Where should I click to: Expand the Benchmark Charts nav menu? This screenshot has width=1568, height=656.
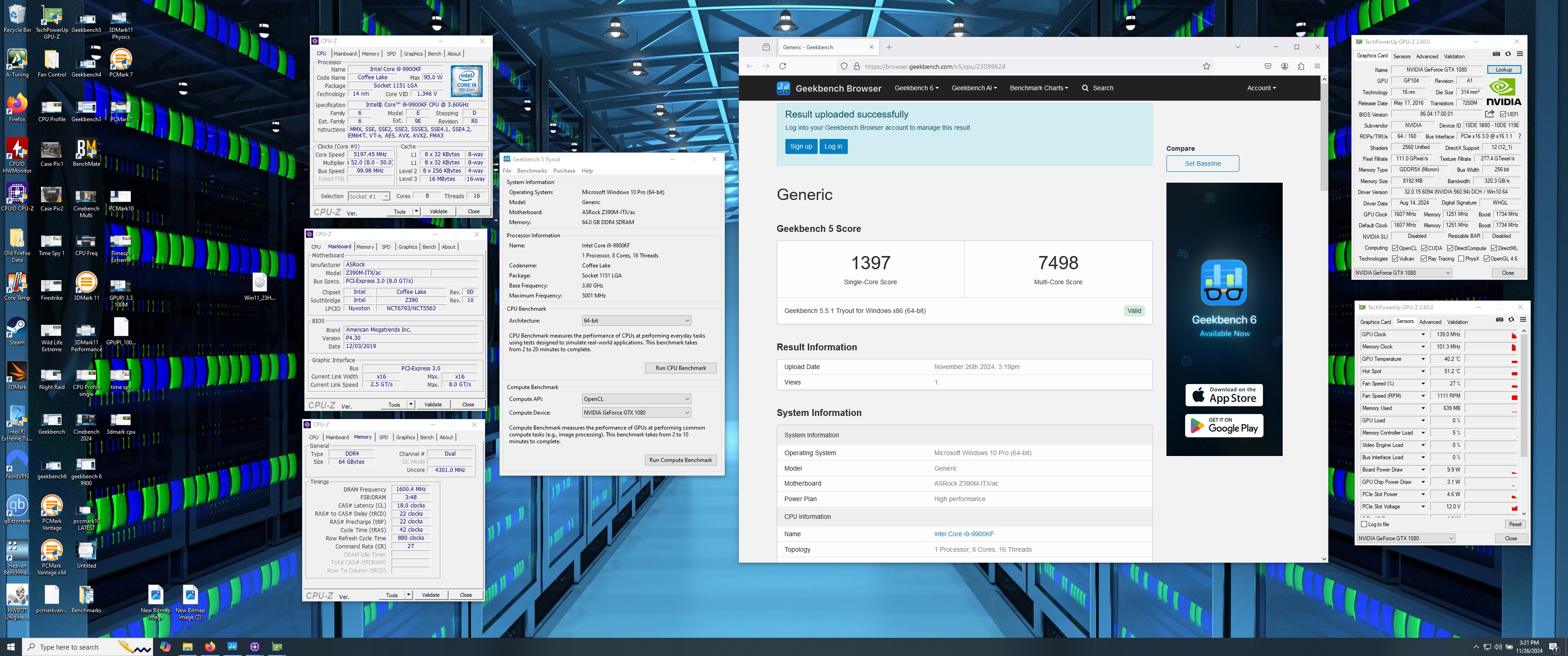coord(1038,88)
